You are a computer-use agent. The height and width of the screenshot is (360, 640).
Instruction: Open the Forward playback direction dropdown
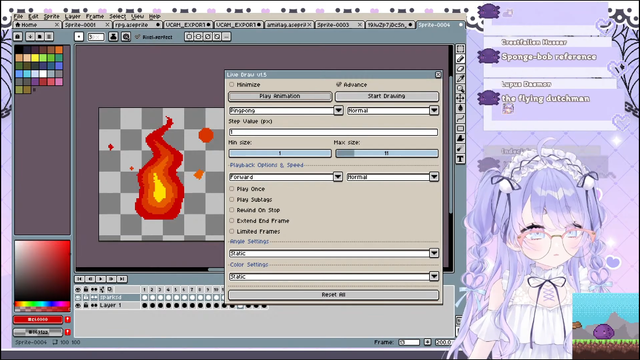coord(338,177)
